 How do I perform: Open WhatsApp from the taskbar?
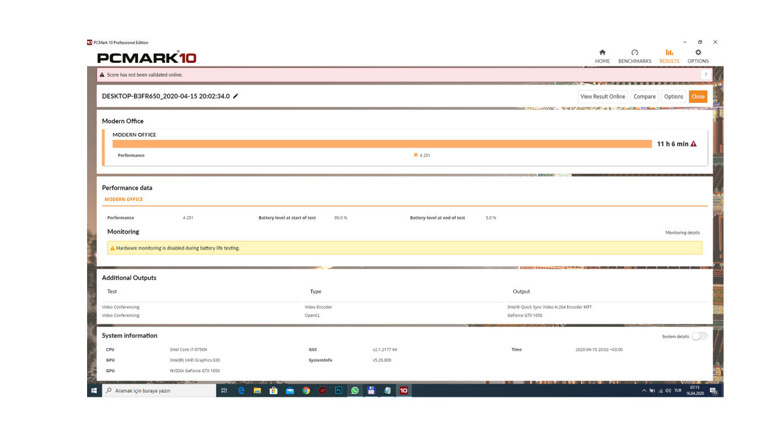coord(355,391)
